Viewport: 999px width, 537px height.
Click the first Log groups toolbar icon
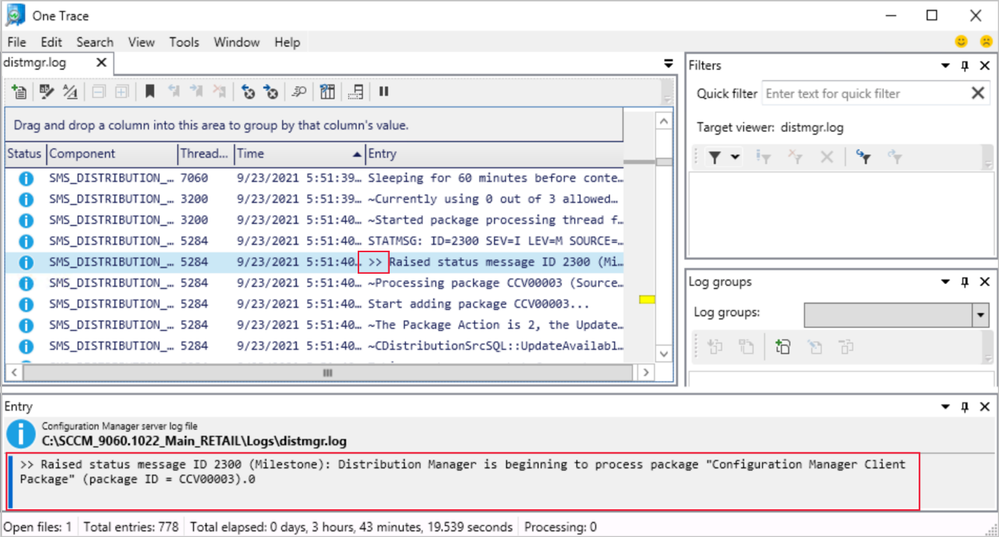[715, 347]
